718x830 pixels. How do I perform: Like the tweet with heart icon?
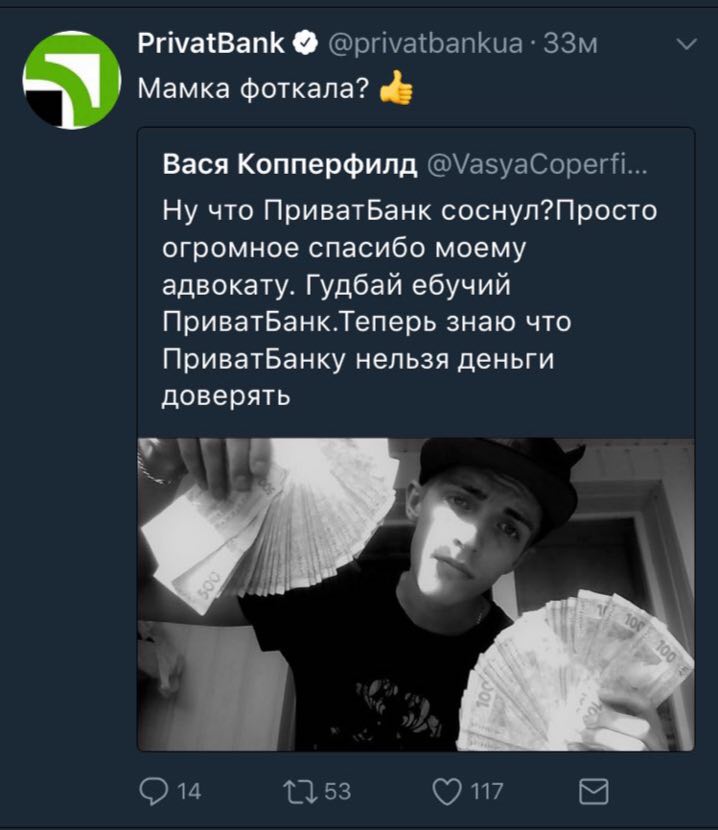click(447, 792)
